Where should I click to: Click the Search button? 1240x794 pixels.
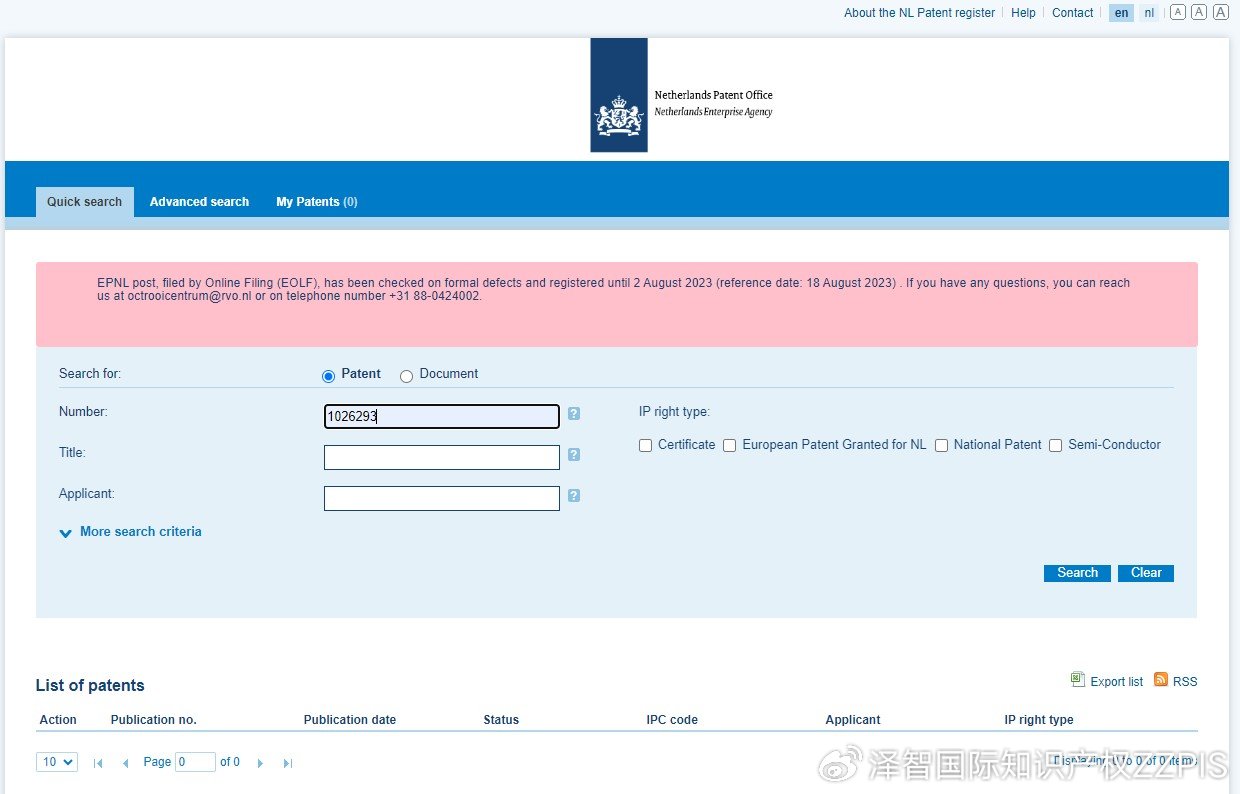point(1077,573)
